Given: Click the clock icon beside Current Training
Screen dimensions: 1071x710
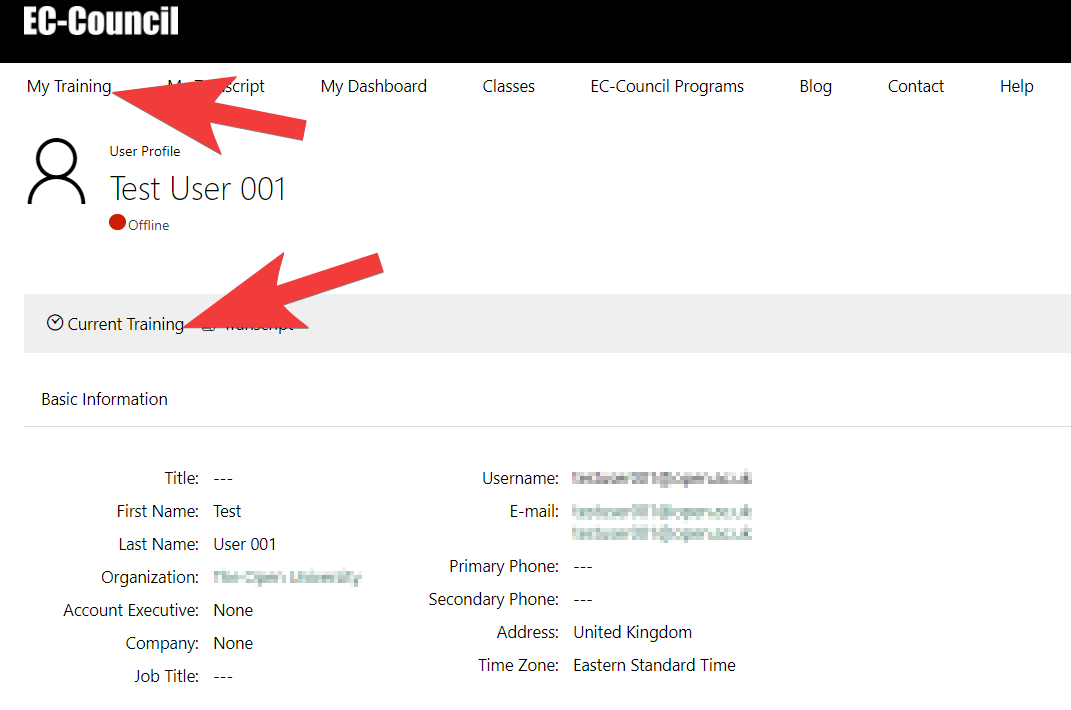Looking at the screenshot, I should pyautogui.click(x=55, y=322).
